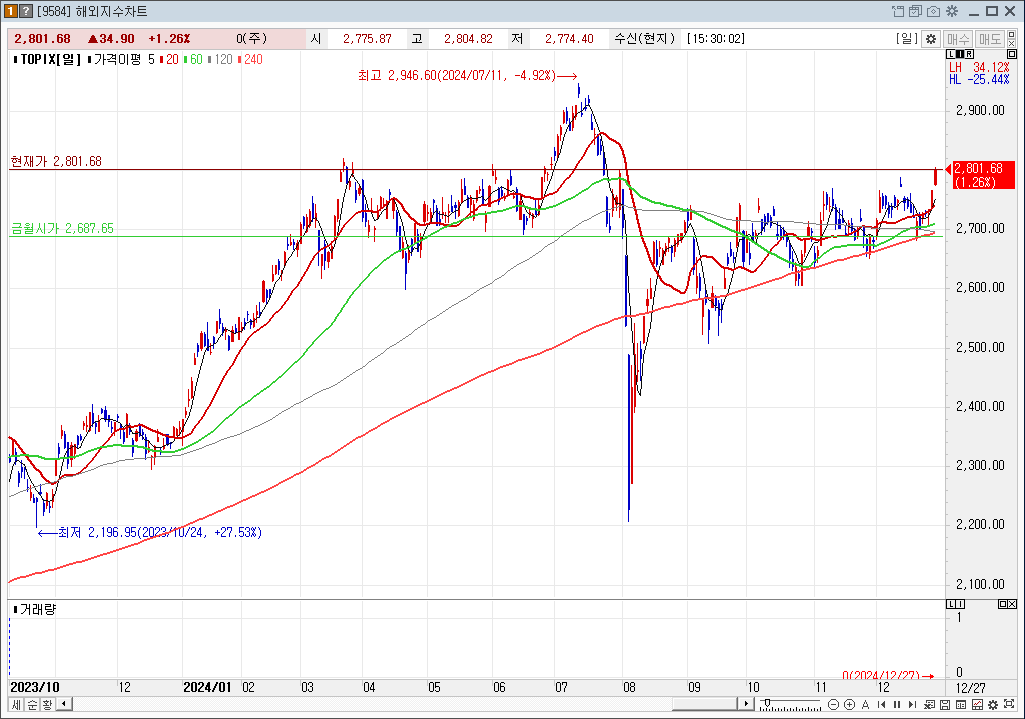This screenshot has height=719, width=1025.
Task: Select the 세 tab at bottom left
Action: (x=16, y=705)
